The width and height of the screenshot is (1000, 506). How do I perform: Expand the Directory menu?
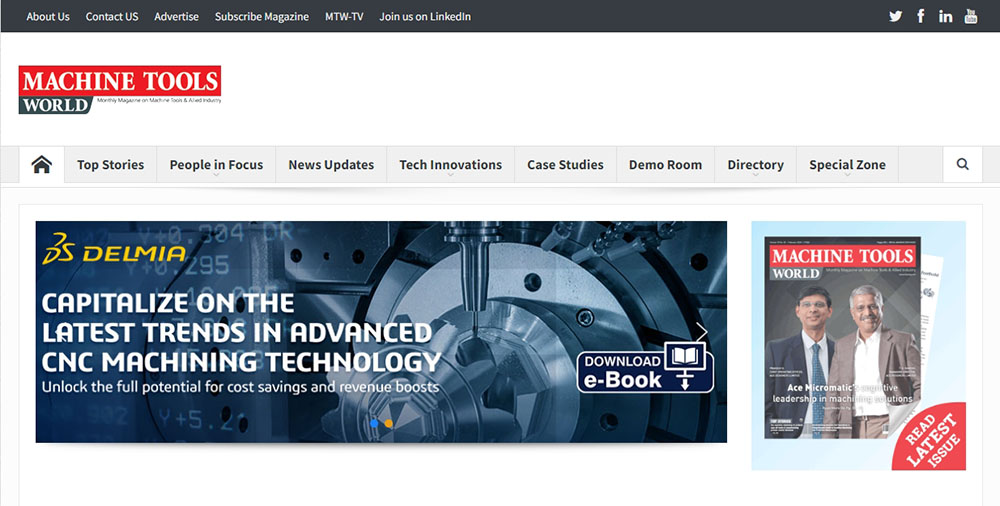(755, 165)
